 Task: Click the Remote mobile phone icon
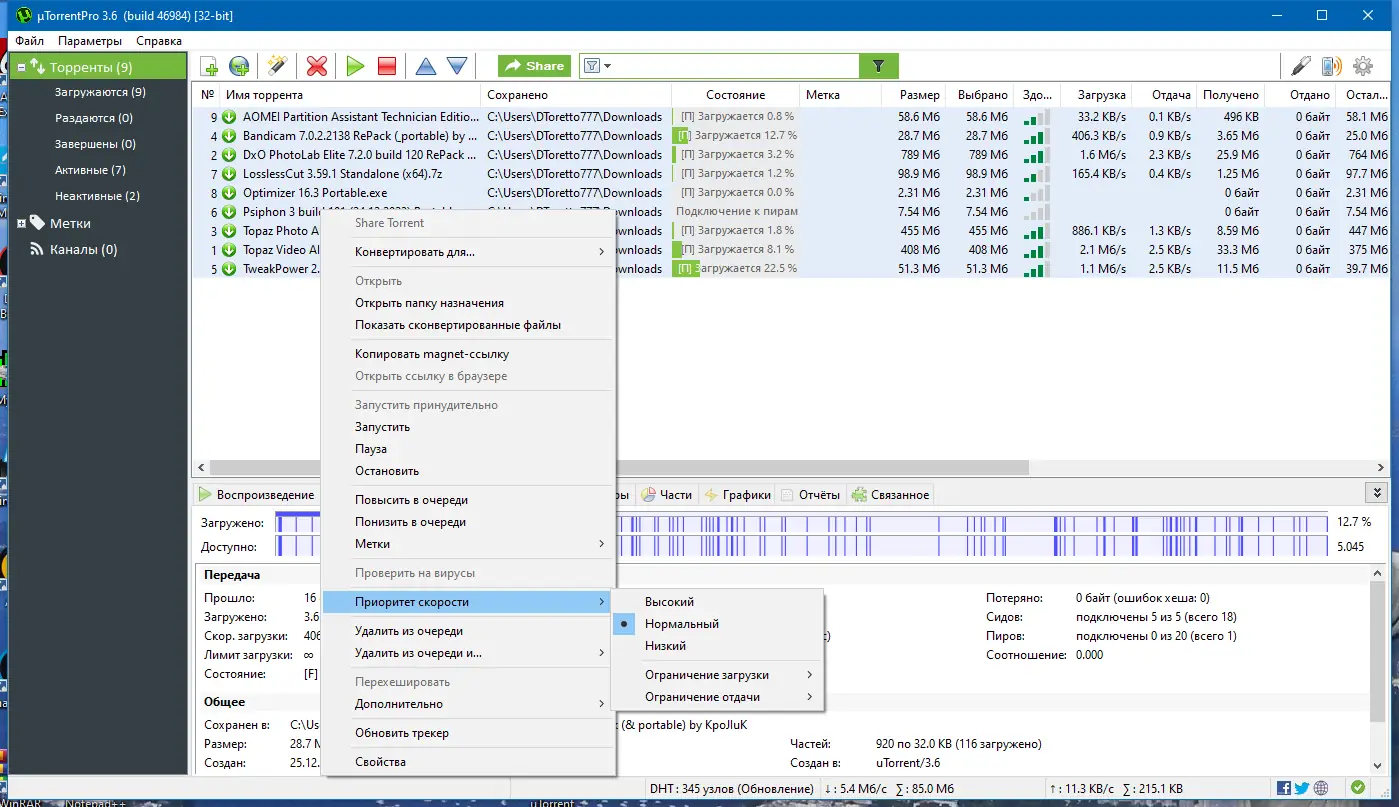click(x=1330, y=66)
